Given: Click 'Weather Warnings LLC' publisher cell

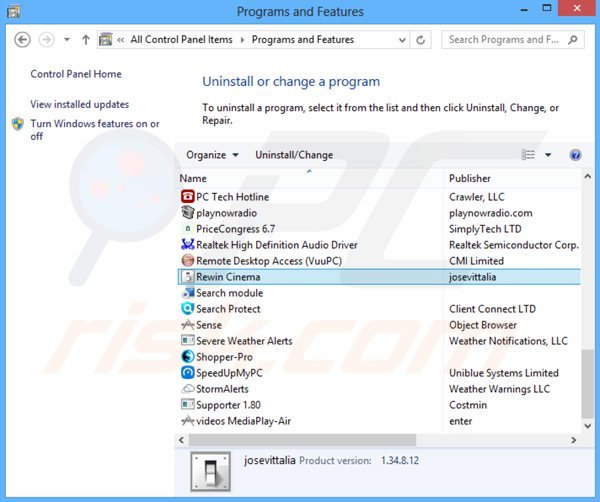Looking at the screenshot, I should click(x=499, y=389).
